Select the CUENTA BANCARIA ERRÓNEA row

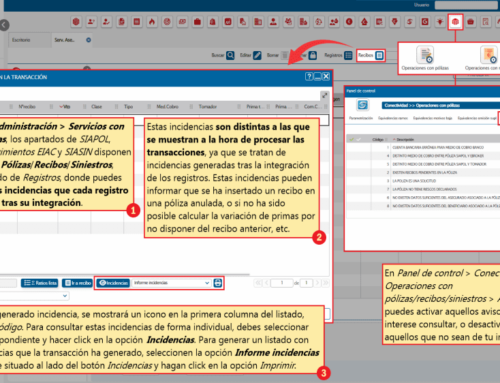423,147
